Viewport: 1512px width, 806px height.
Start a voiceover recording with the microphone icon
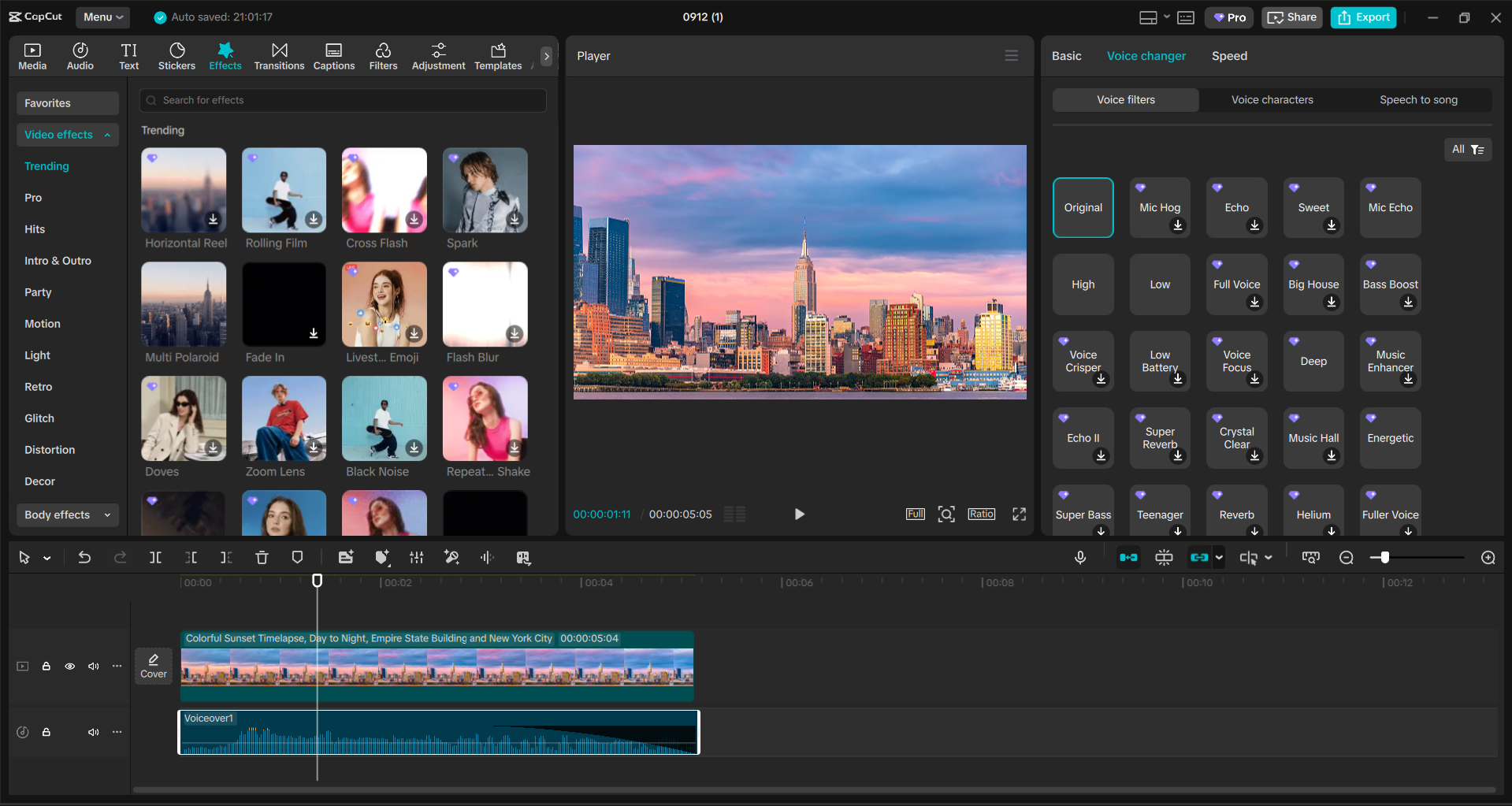1079,557
